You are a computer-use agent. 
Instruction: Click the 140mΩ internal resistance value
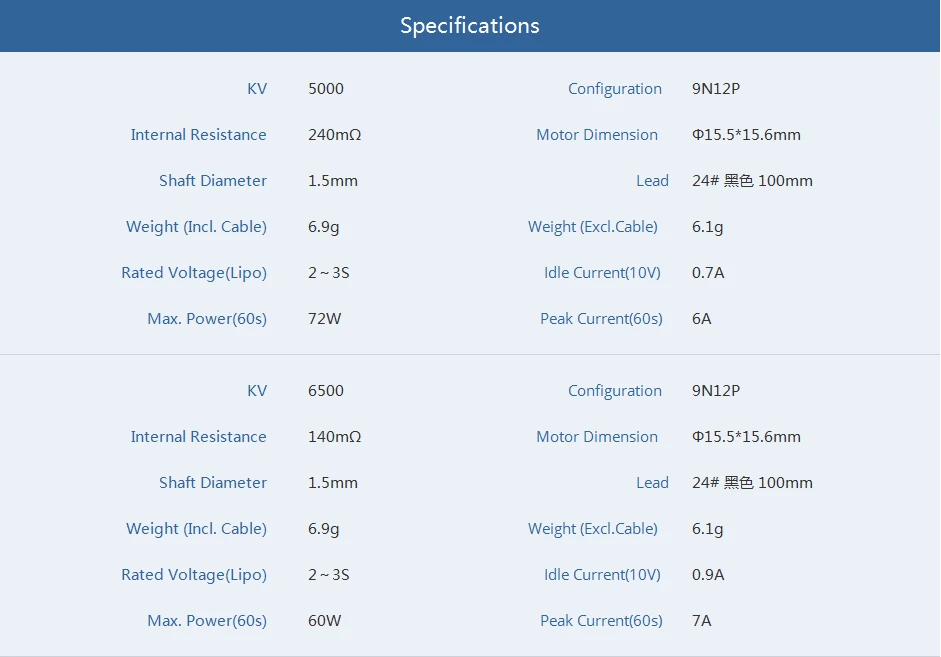tap(334, 437)
